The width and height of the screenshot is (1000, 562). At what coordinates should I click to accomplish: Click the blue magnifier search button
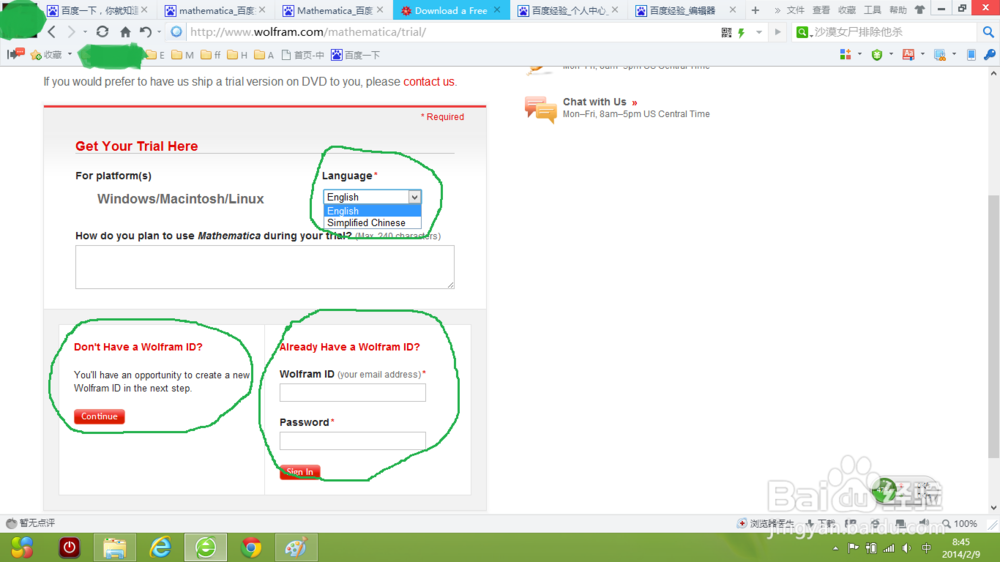(x=988, y=32)
